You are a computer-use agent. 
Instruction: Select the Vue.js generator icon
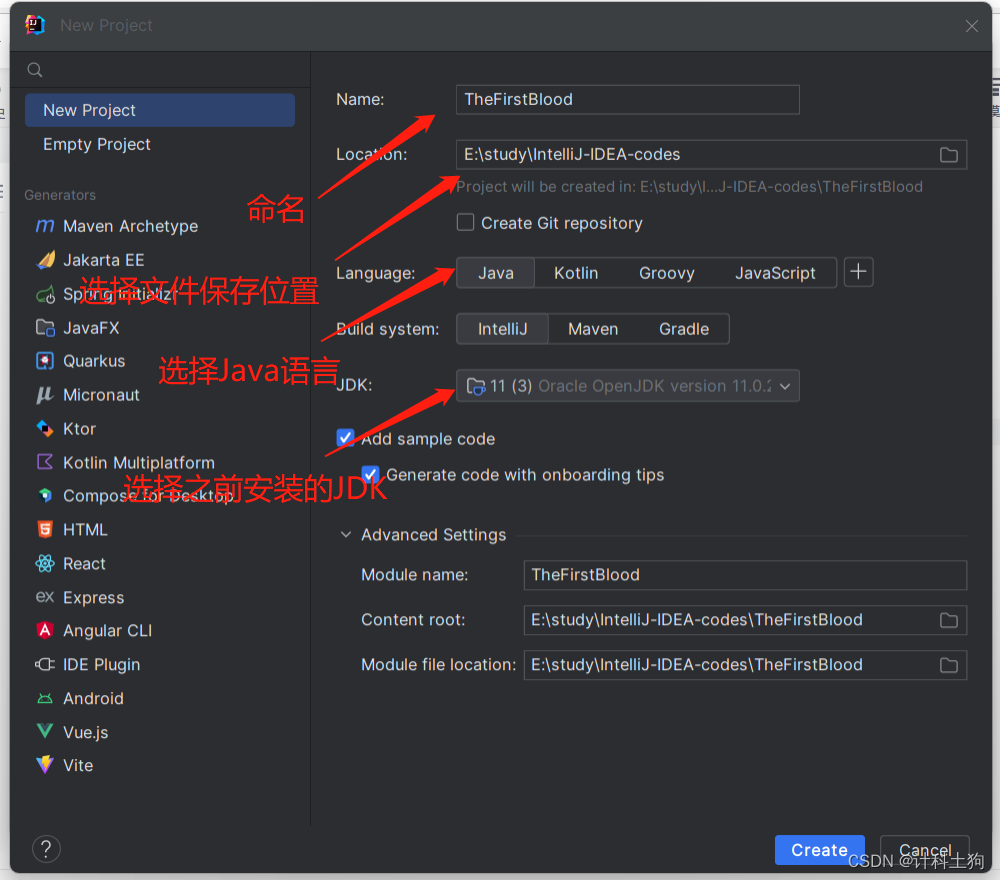click(45, 731)
